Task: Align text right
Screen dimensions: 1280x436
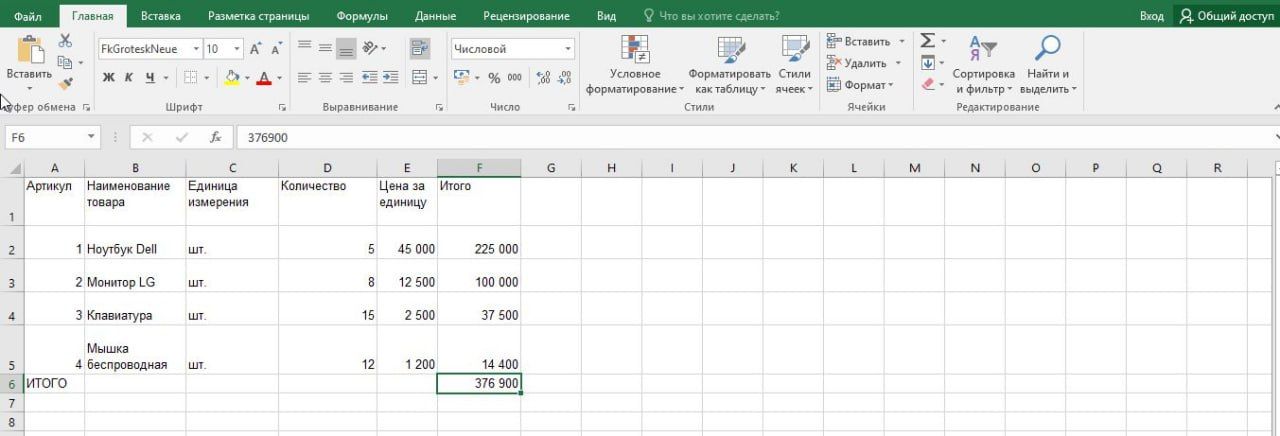Action: click(346, 78)
